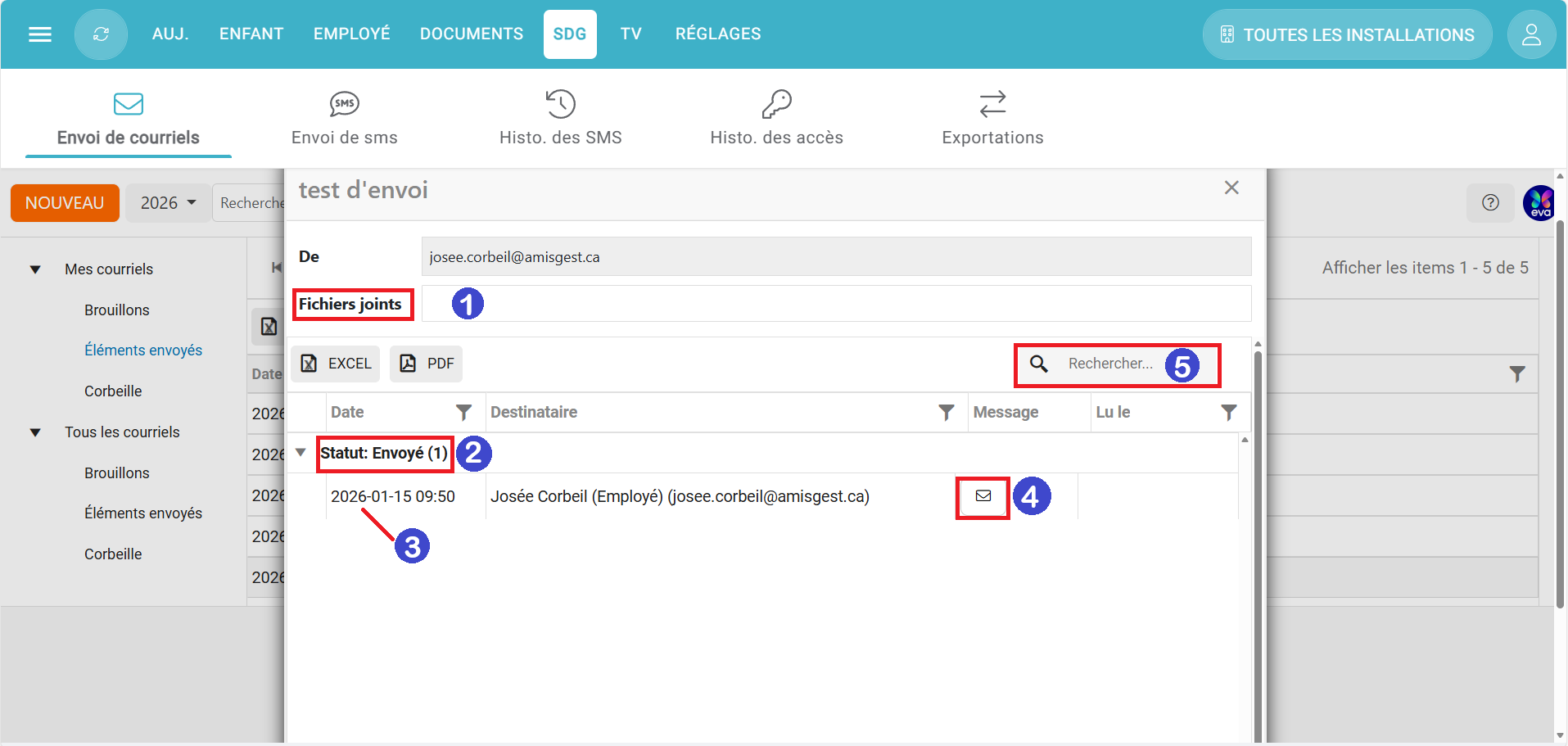Click the Rechercher search field in dialog
1568x746 pixels.
(1109, 364)
